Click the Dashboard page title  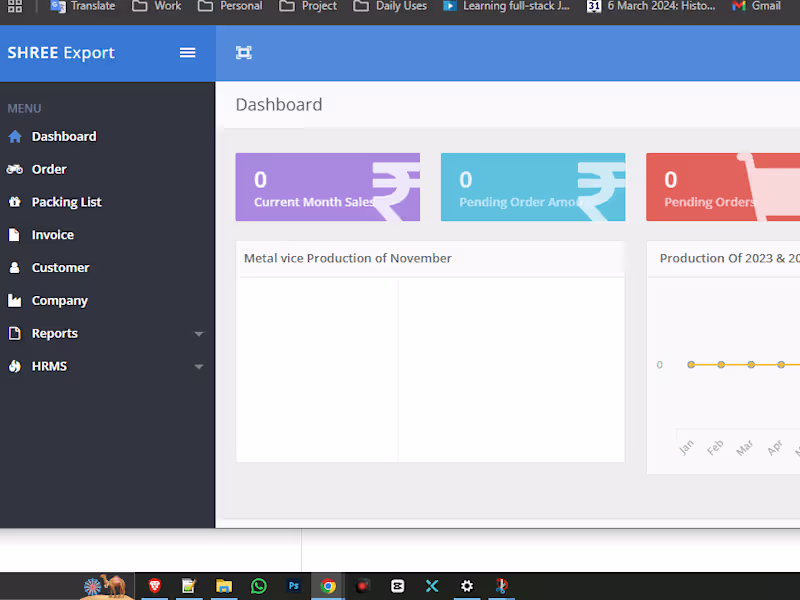click(279, 105)
